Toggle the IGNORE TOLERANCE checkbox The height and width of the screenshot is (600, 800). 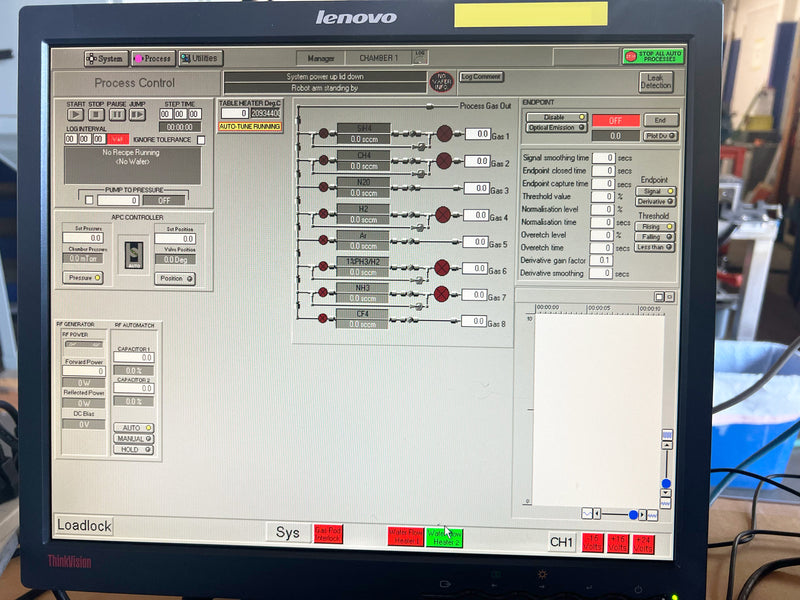201,140
